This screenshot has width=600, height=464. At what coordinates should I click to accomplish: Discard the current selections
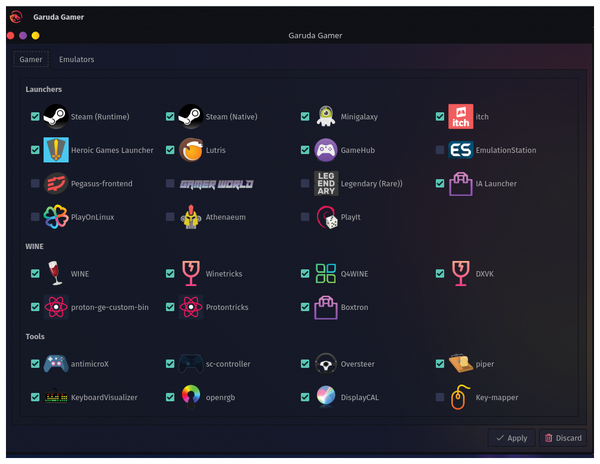click(x=563, y=438)
